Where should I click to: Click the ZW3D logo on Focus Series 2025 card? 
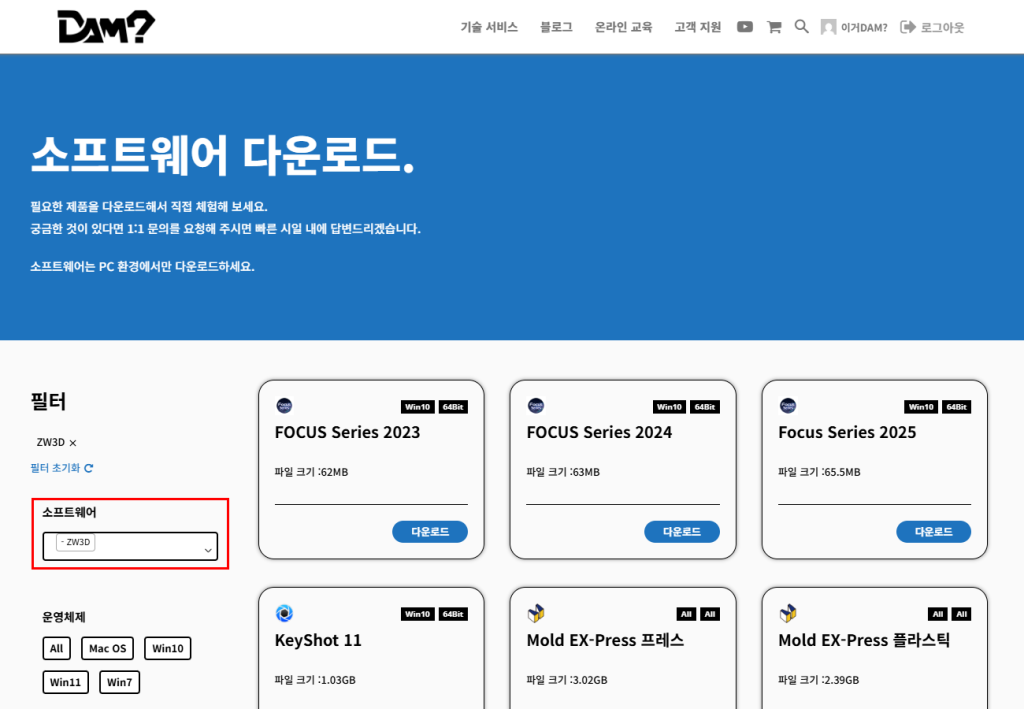point(790,404)
